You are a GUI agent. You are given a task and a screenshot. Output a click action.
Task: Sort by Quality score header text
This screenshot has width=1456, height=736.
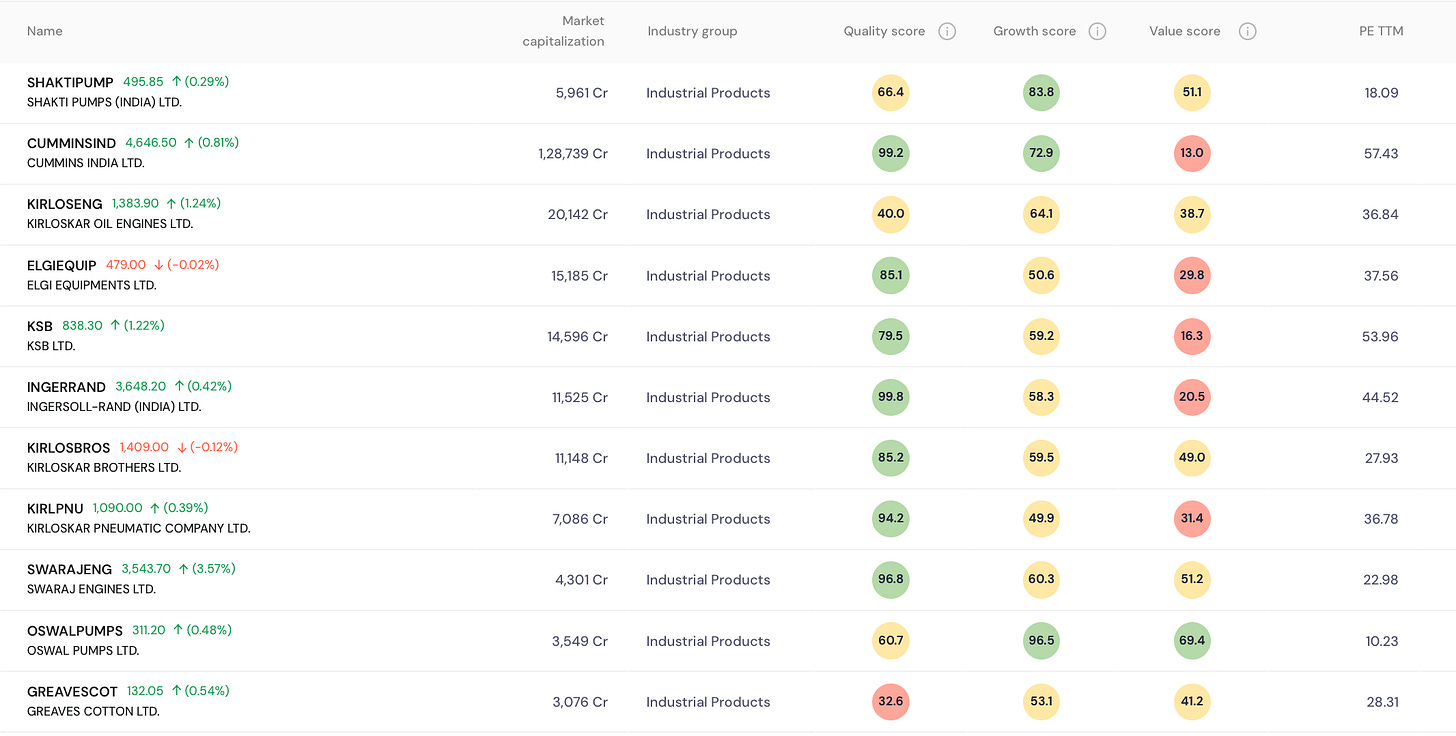(884, 31)
